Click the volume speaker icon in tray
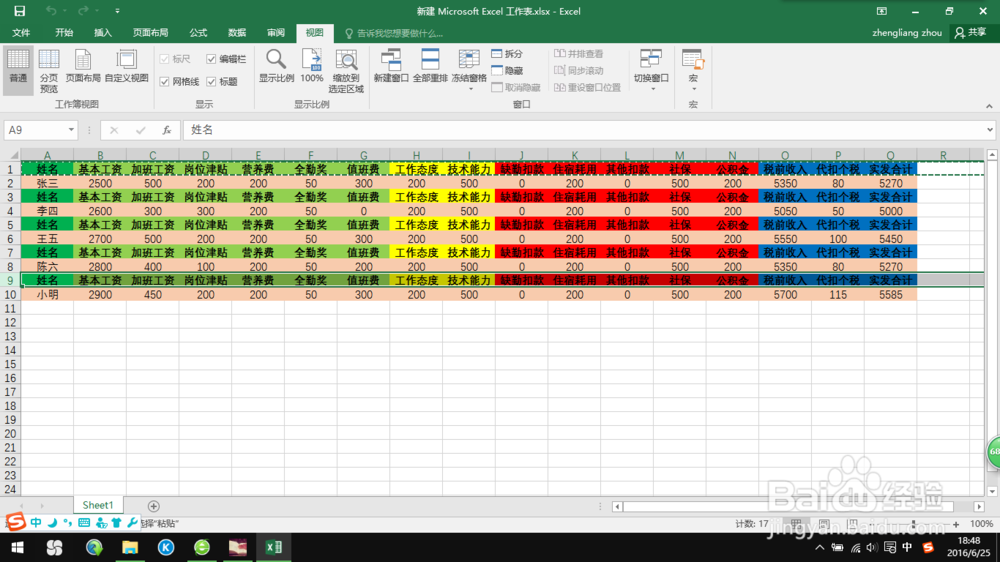This screenshot has width=1000, height=562. [872, 547]
